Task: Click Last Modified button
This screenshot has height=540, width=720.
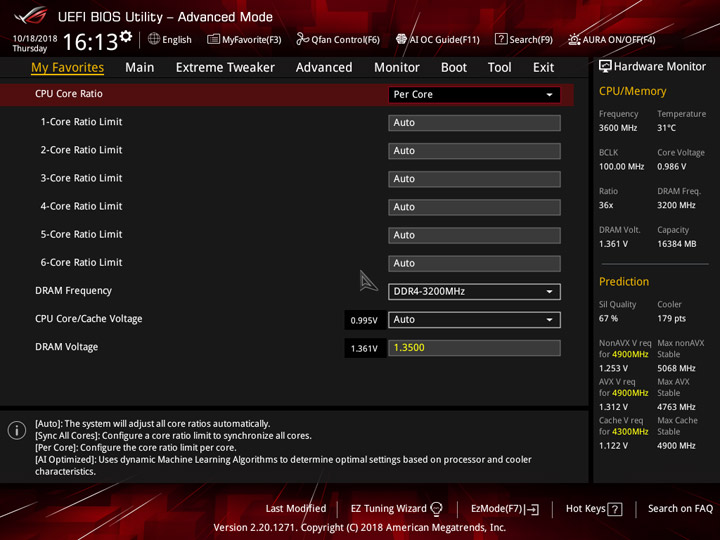Action: tap(296, 509)
